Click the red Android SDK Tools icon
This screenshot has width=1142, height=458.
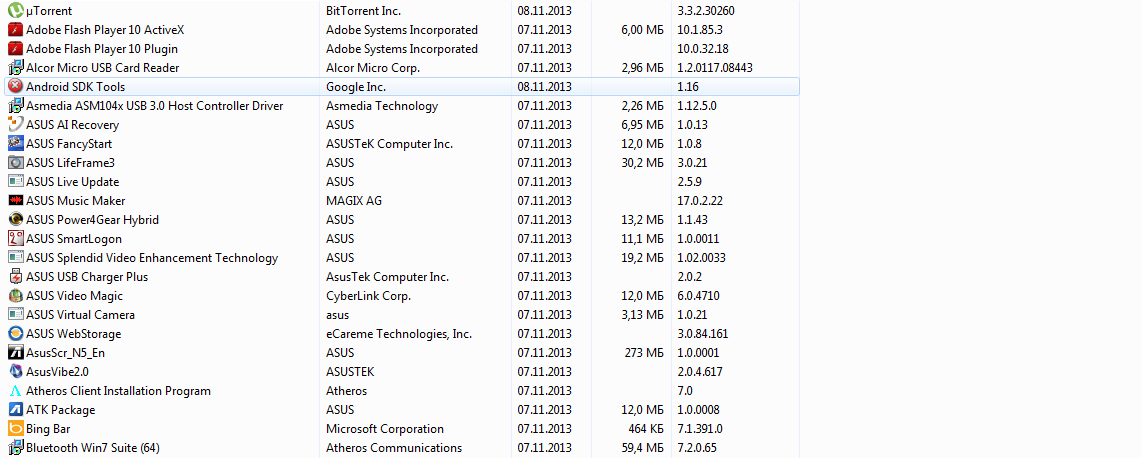click(x=15, y=87)
